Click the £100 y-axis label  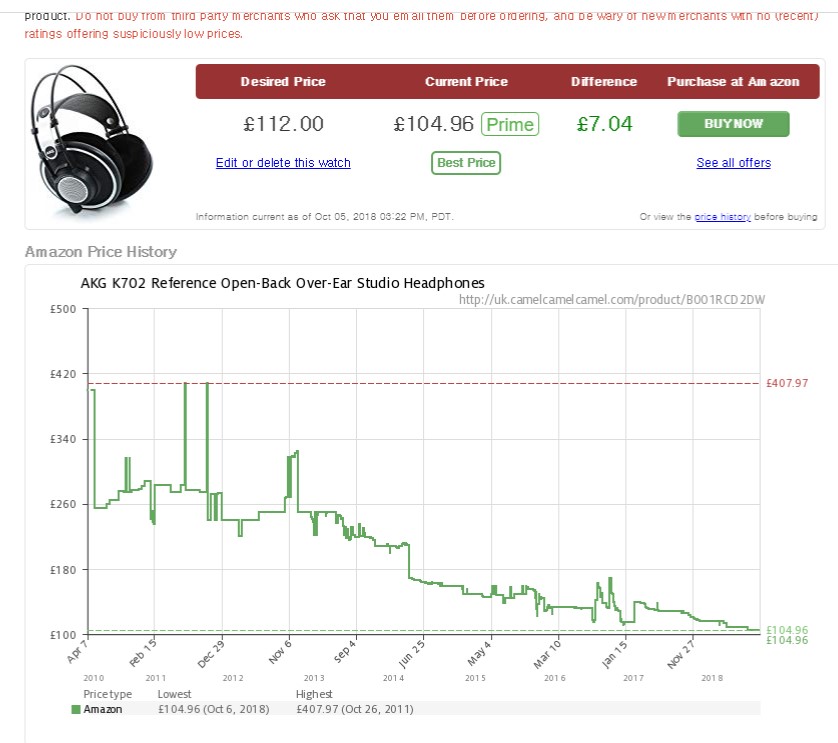tap(63, 636)
